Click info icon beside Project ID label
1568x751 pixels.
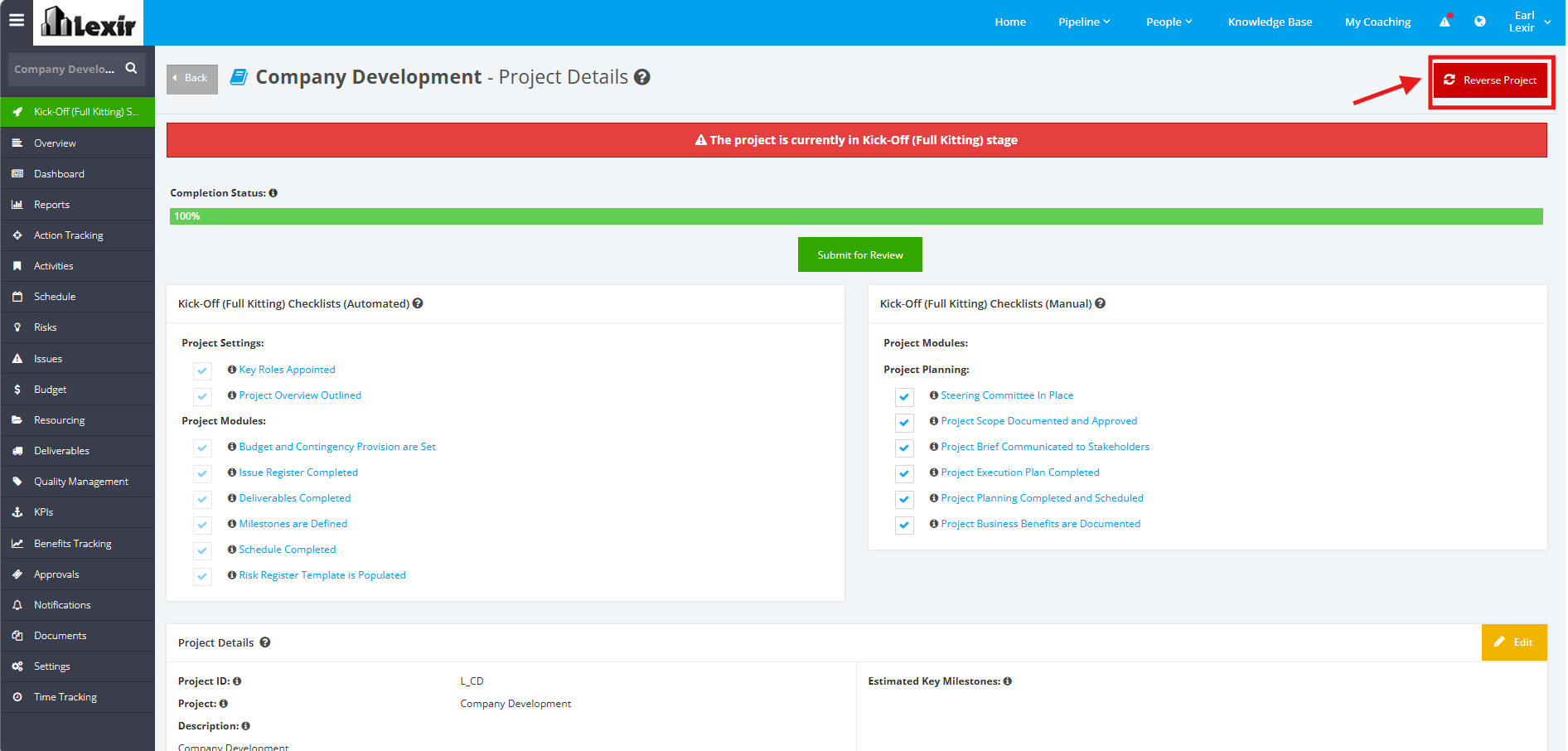(237, 681)
